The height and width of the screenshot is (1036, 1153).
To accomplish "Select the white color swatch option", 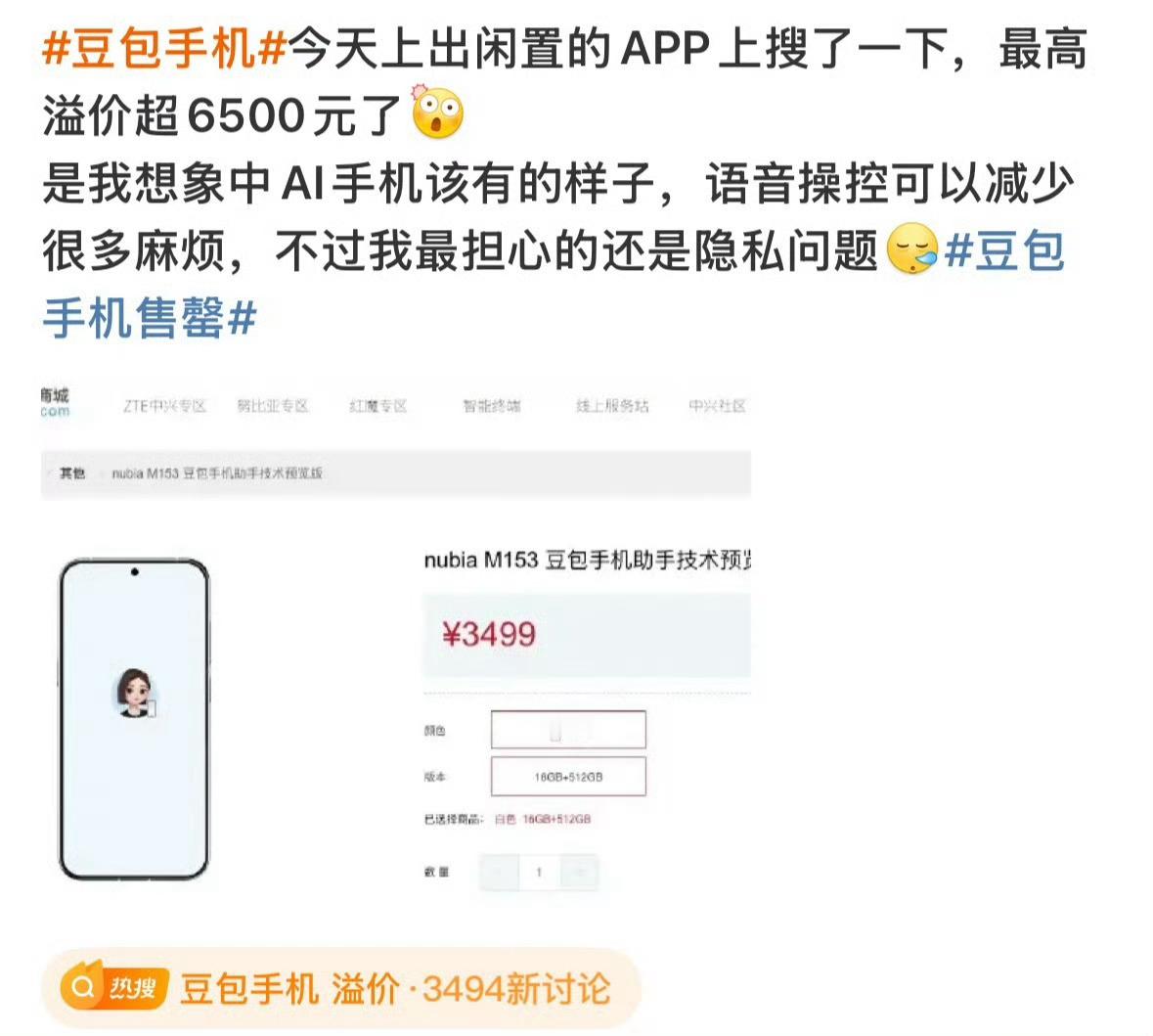I will (568, 730).
